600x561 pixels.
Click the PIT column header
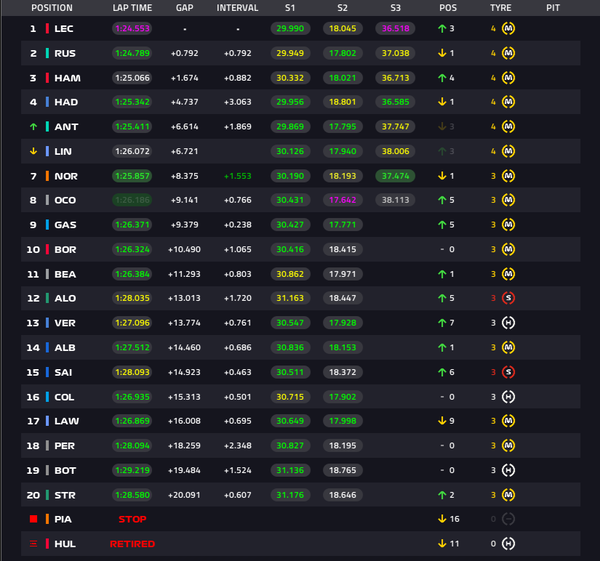point(553,8)
